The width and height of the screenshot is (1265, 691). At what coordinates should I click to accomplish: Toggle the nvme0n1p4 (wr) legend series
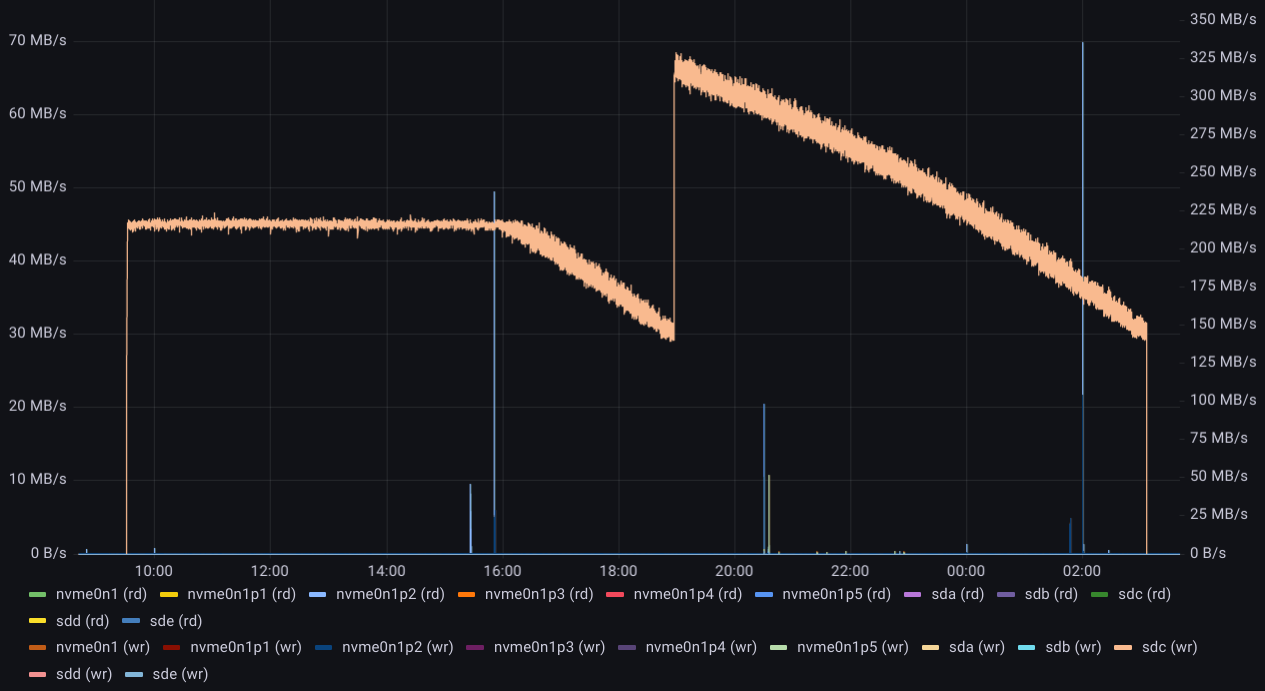tap(701, 647)
